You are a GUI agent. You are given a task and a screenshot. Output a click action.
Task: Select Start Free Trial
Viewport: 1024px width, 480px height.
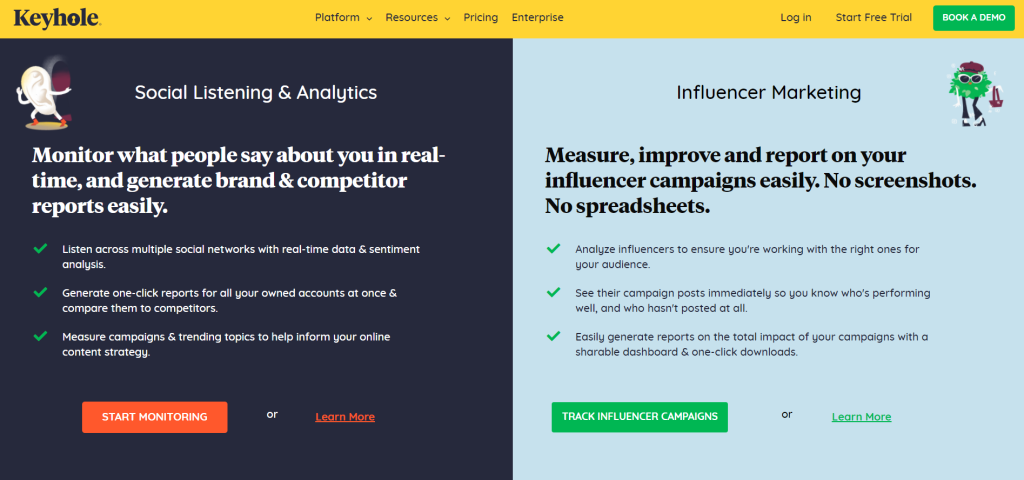click(873, 18)
